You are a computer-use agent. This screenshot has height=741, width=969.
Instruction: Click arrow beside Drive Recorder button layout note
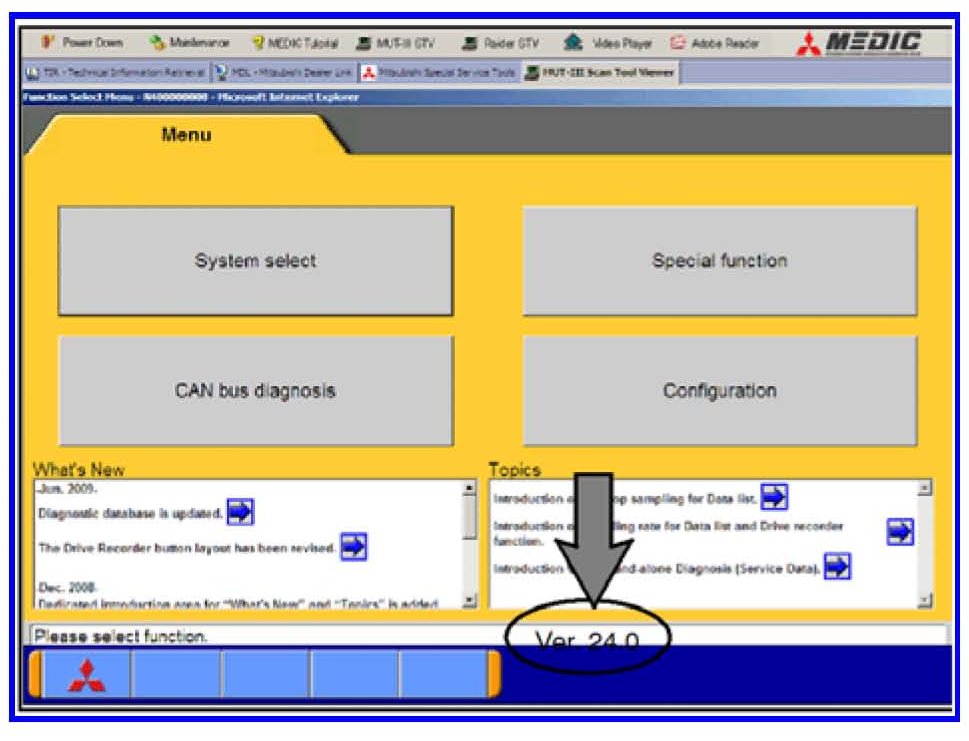coord(354,546)
